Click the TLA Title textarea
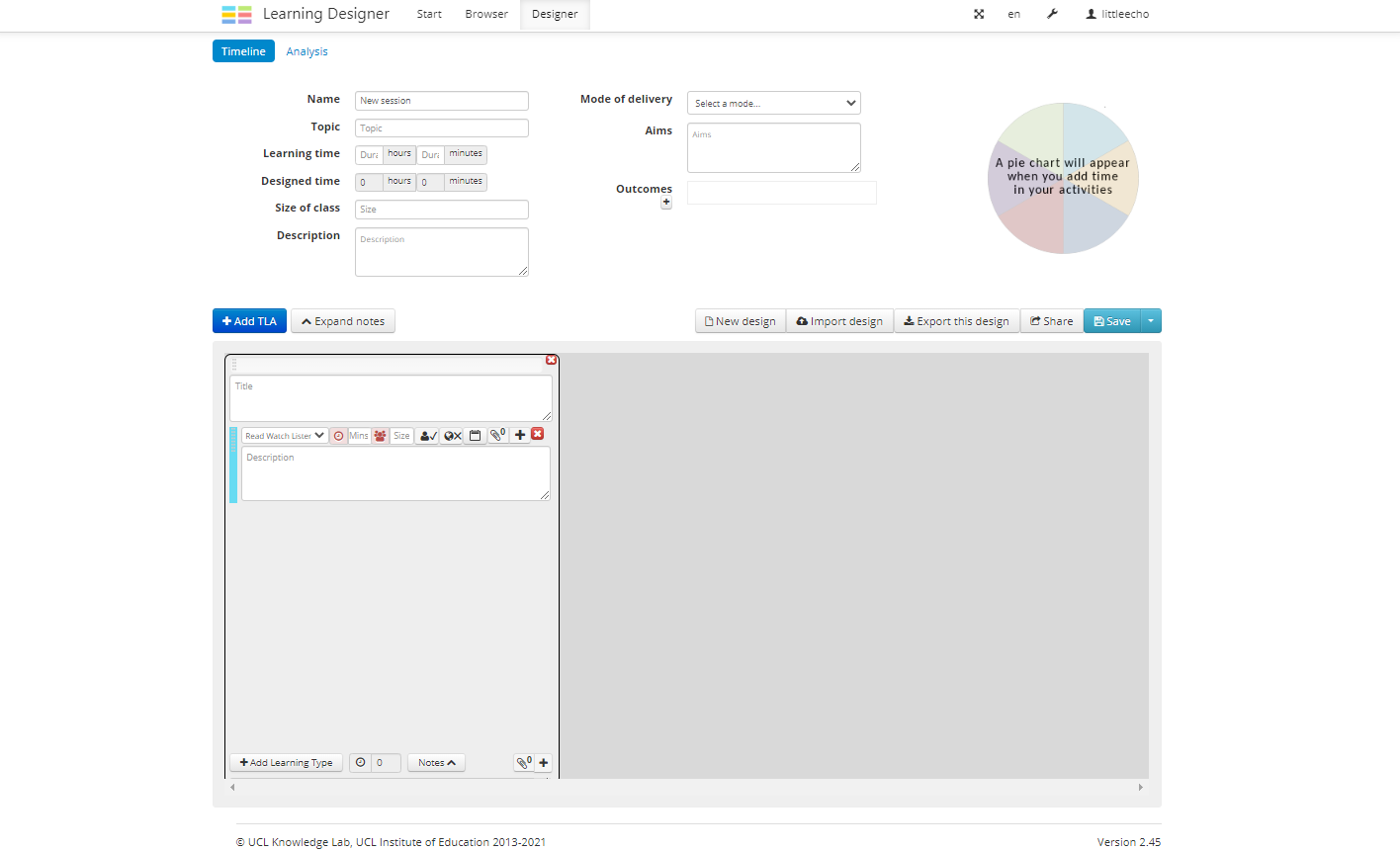The height and width of the screenshot is (851, 1400). [392, 398]
